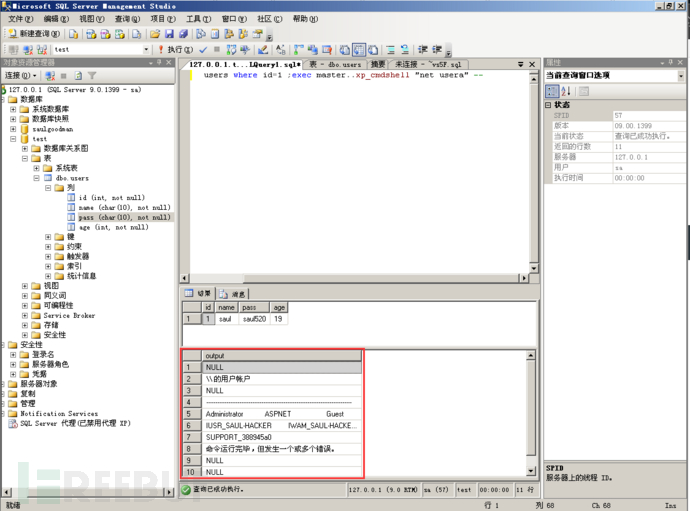Expand the saulgoodman database node
This screenshot has width=690, height=511.
click(x=13, y=129)
